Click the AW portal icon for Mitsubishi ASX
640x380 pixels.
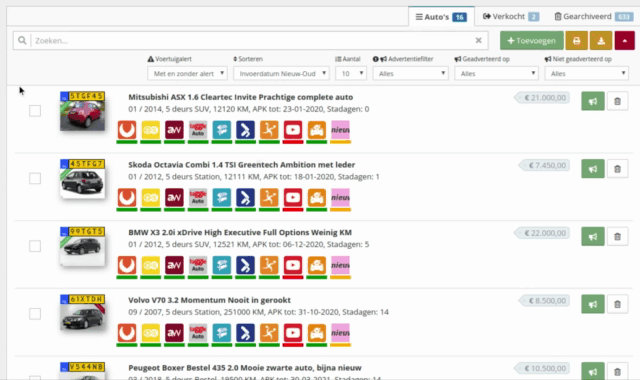[x=174, y=130]
